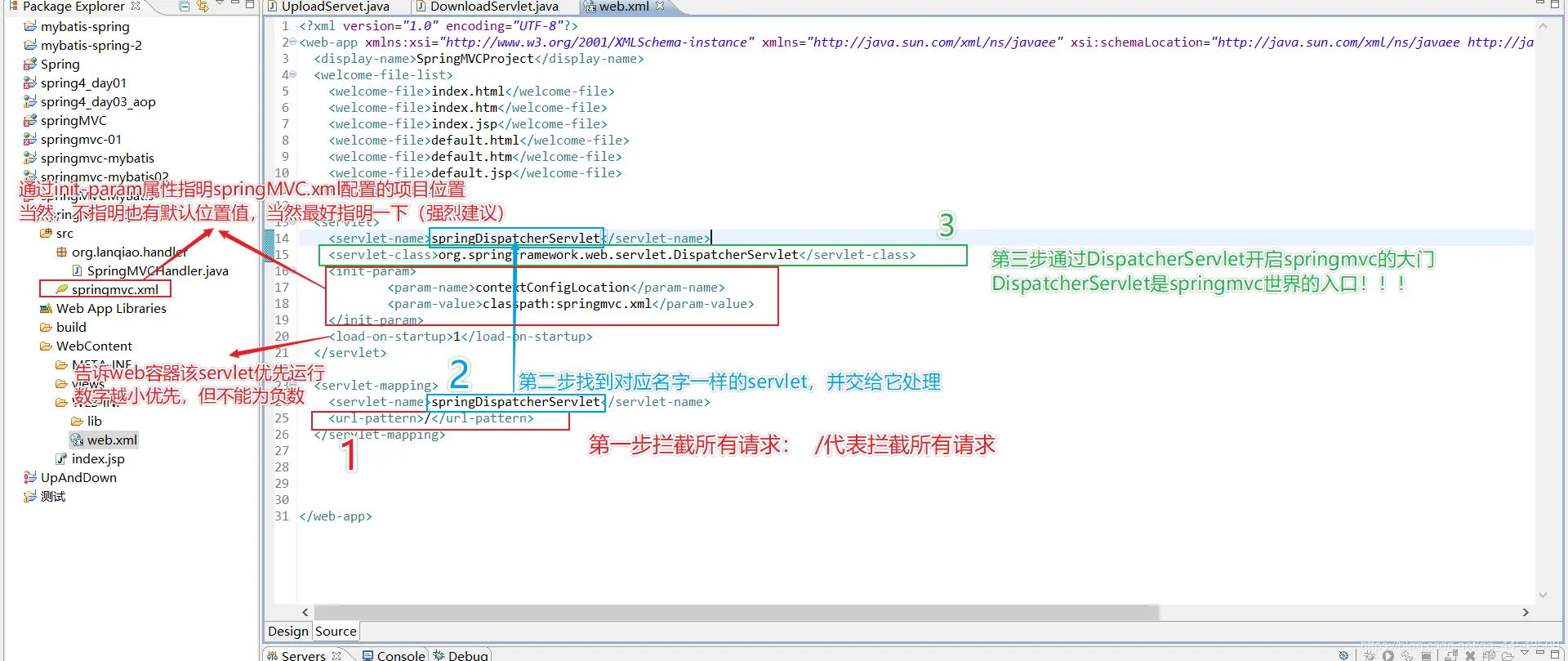Click the Web App Libraries icon

pyautogui.click(x=46, y=308)
